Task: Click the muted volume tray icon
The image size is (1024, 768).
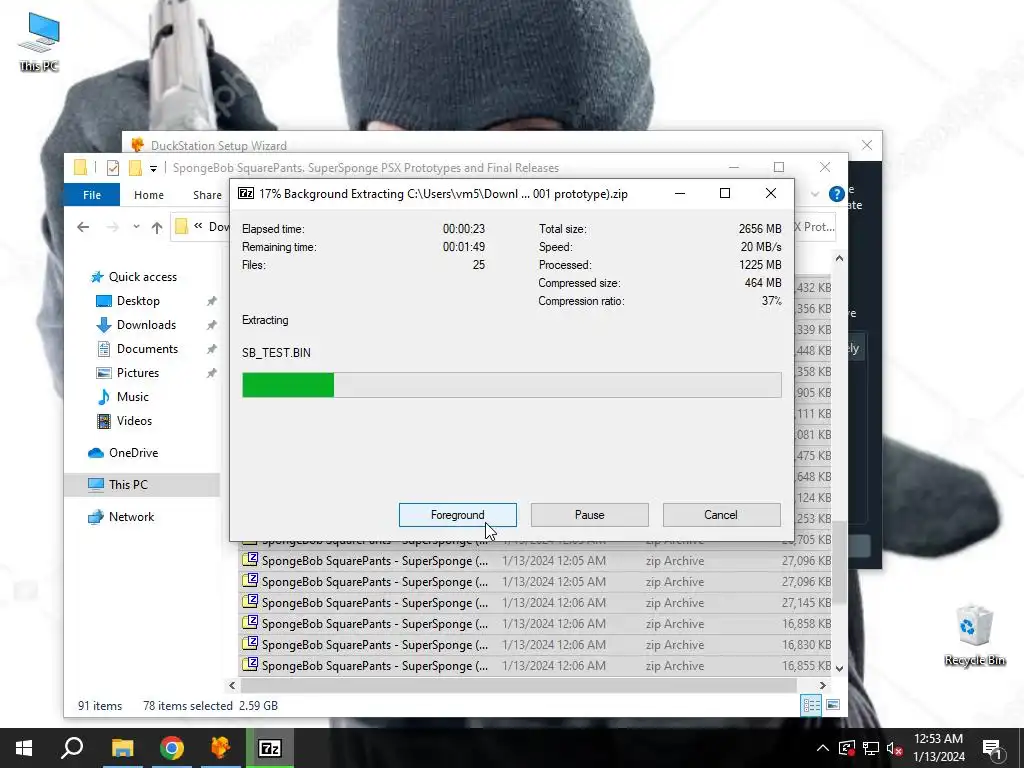Action: [x=895, y=748]
